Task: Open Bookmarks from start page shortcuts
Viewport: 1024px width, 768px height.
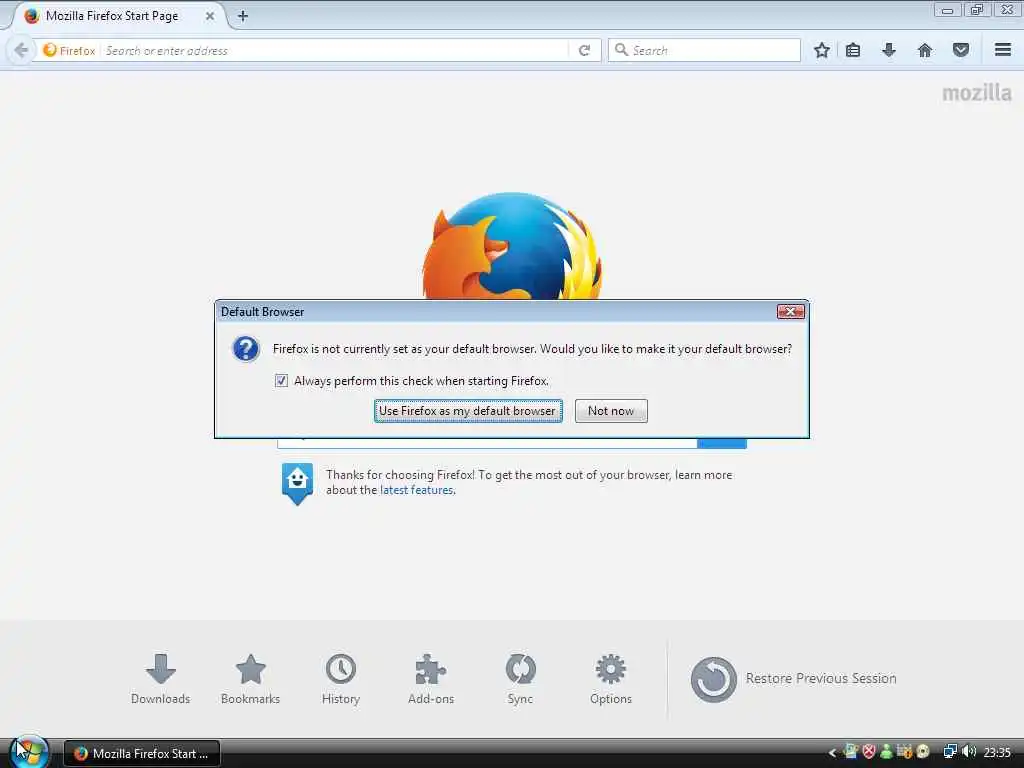Action: [250, 679]
